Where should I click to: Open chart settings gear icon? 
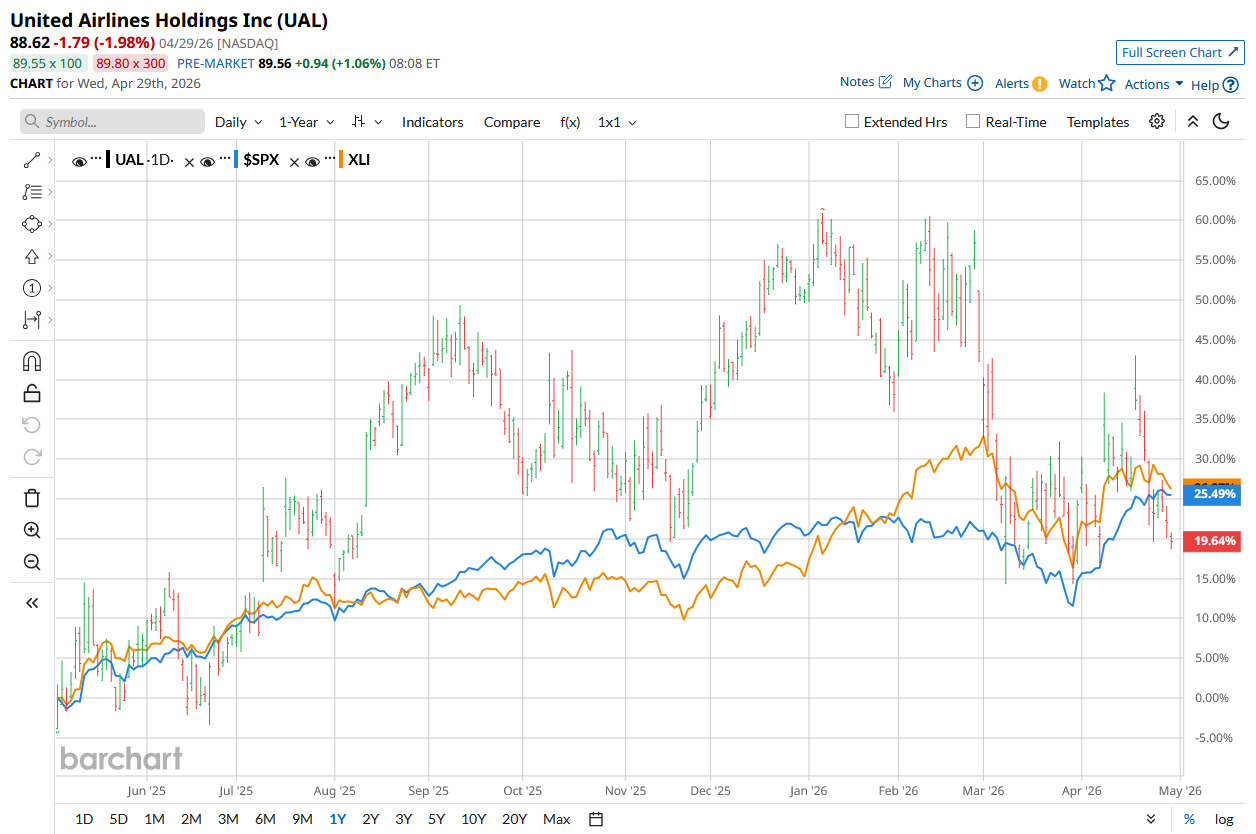coord(1157,122)
